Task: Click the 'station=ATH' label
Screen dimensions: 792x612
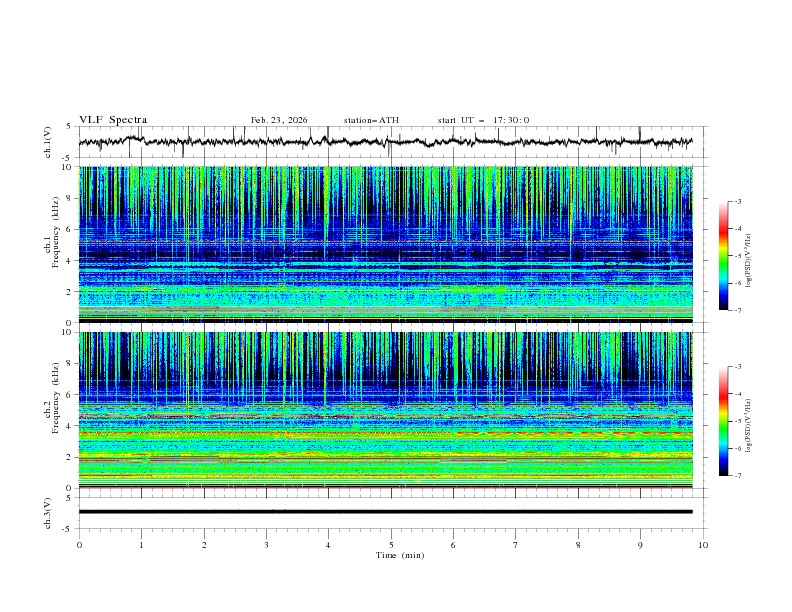Action: tap(371, 120)
